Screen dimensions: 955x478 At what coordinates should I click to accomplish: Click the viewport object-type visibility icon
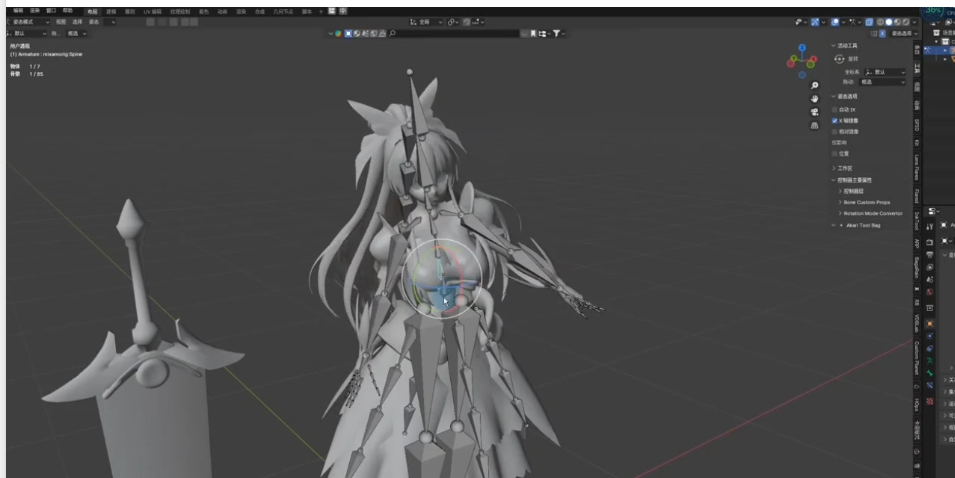pyautogui.click(x=798, y=22)
